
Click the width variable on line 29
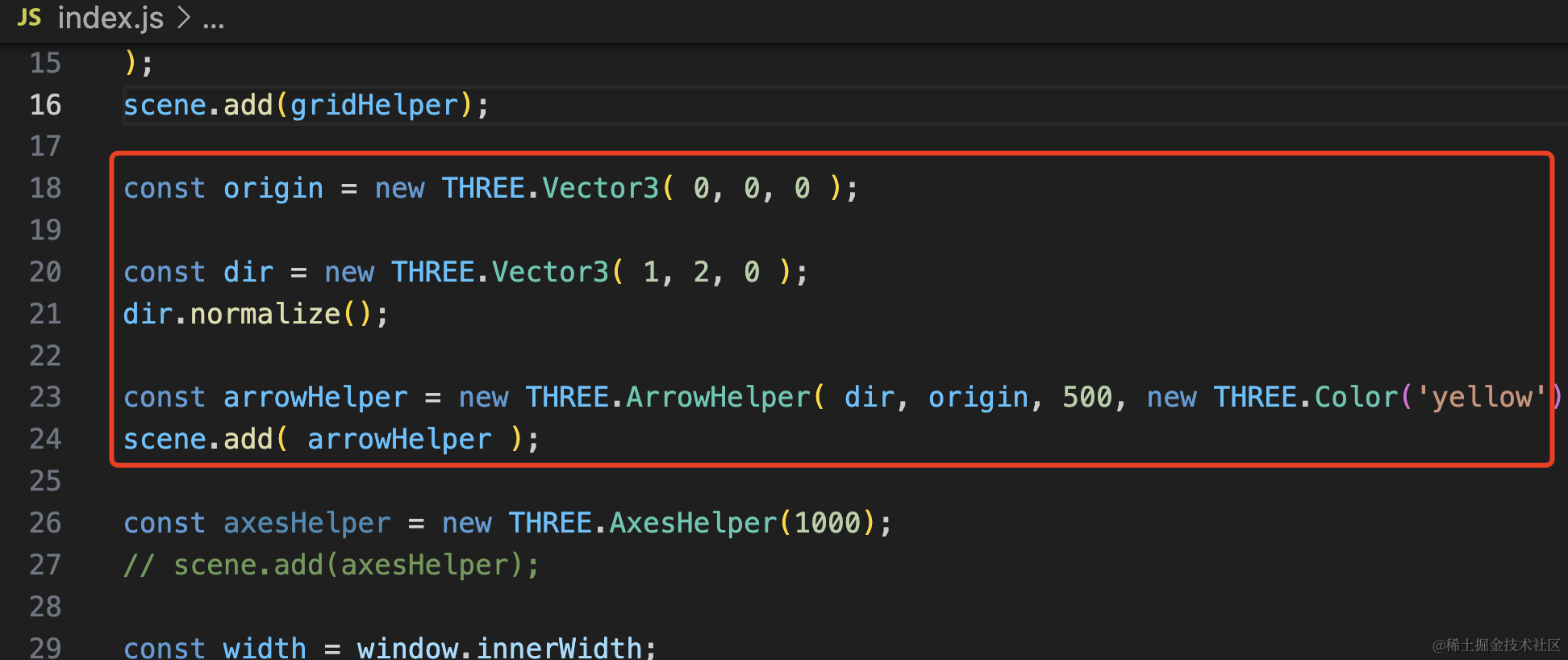[x=265, y=648]
